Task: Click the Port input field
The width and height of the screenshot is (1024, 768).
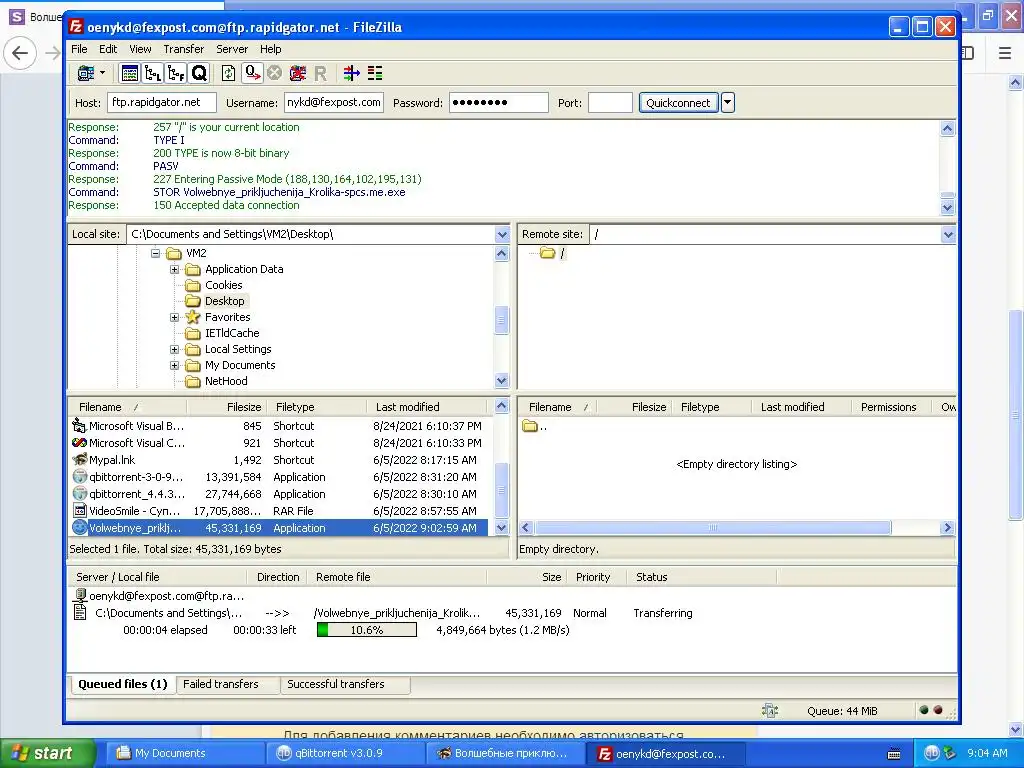Action: [x=610, y=103]
